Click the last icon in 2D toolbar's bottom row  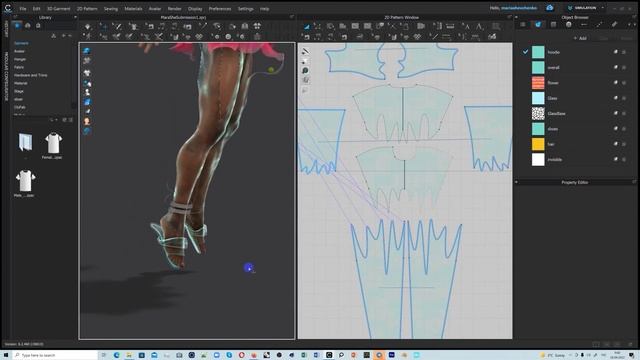pyautogui.click(x=492, y=37)
